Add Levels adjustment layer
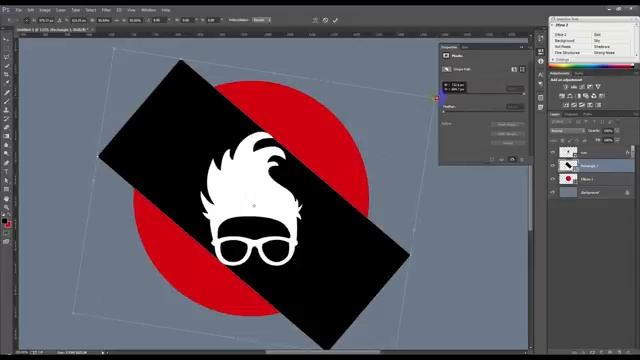The height and width of the screenshot is (360, 640). click(x=573, y=87)
